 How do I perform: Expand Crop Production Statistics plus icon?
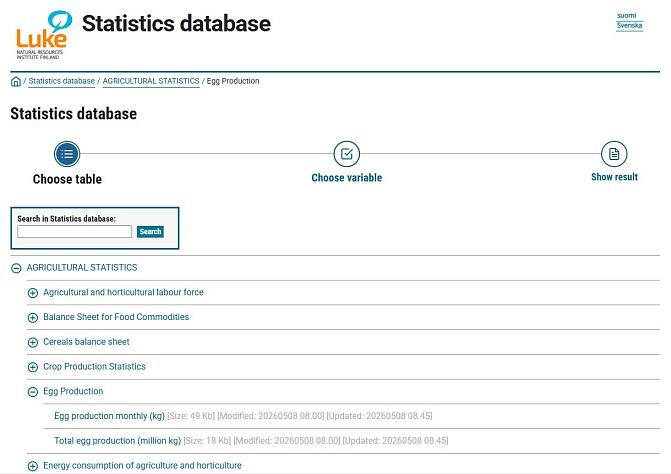[x=33, y=367]
